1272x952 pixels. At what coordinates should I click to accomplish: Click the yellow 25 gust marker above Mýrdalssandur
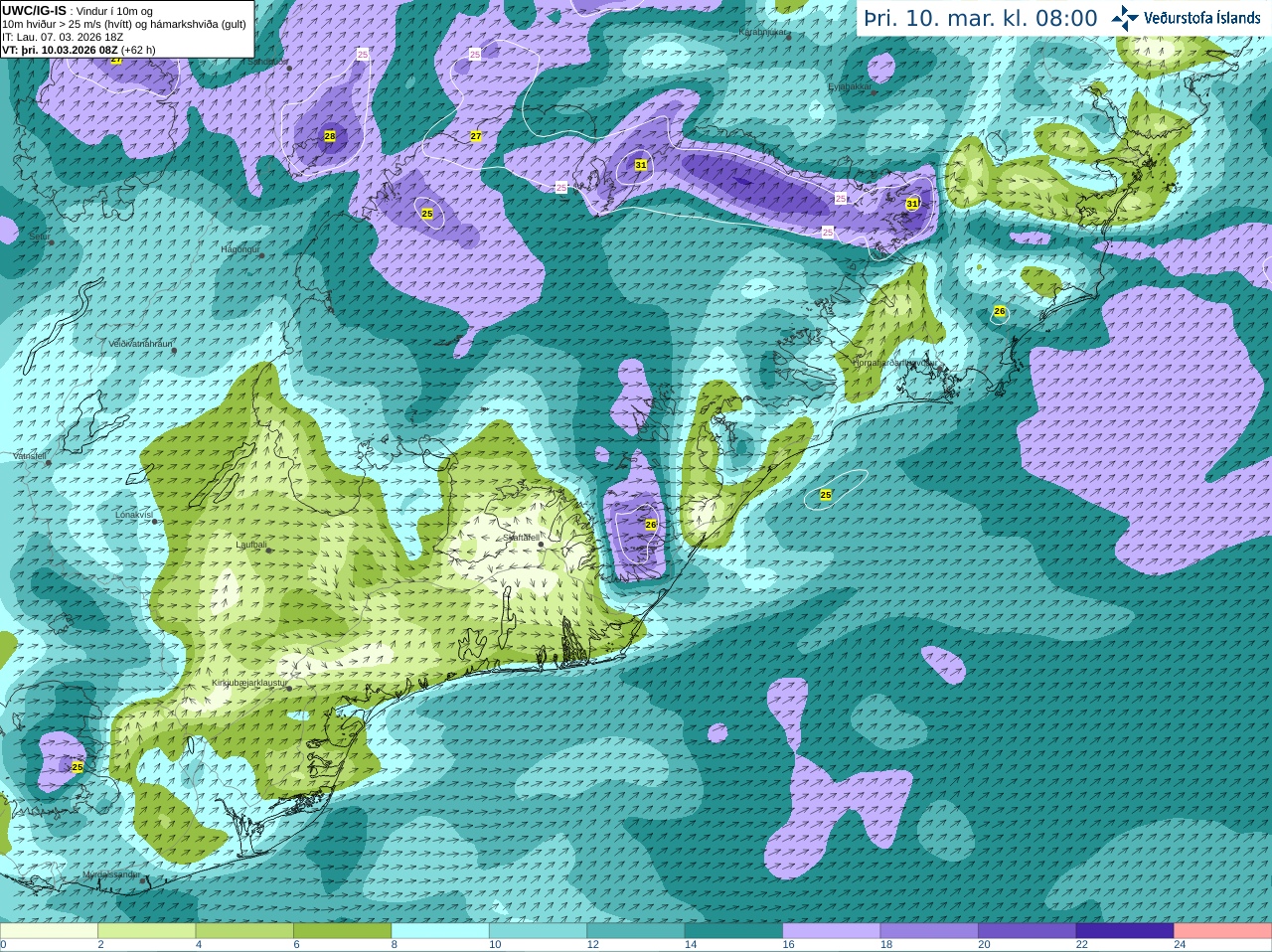(x=78, y=766)
